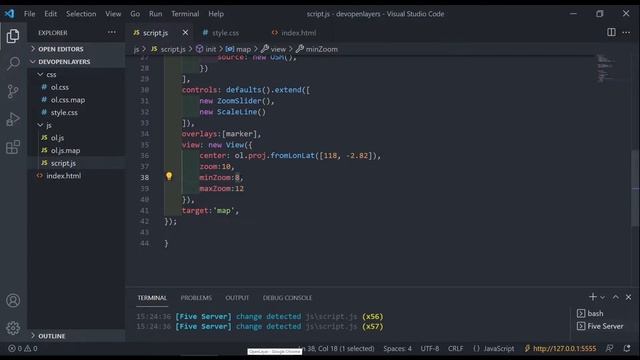The width and height of the screenshot is (640, 360).
Task: Select the Five Server terminal instance
Action: 600,326
